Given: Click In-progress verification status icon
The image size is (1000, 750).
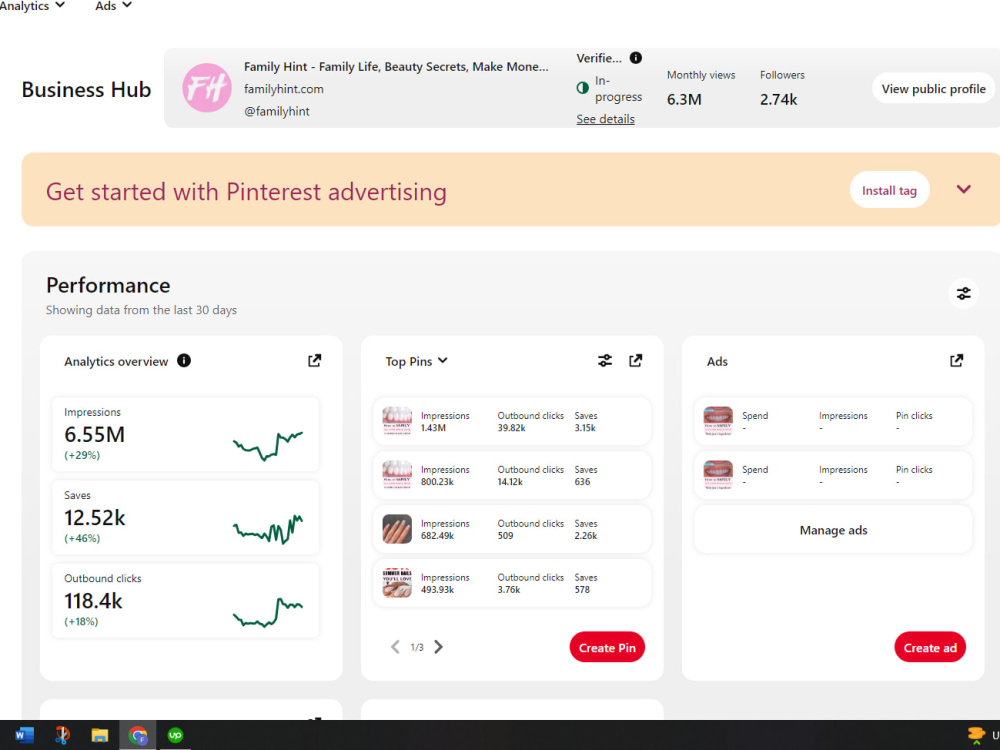Looking at the screenshot, I should pos(582,88).
